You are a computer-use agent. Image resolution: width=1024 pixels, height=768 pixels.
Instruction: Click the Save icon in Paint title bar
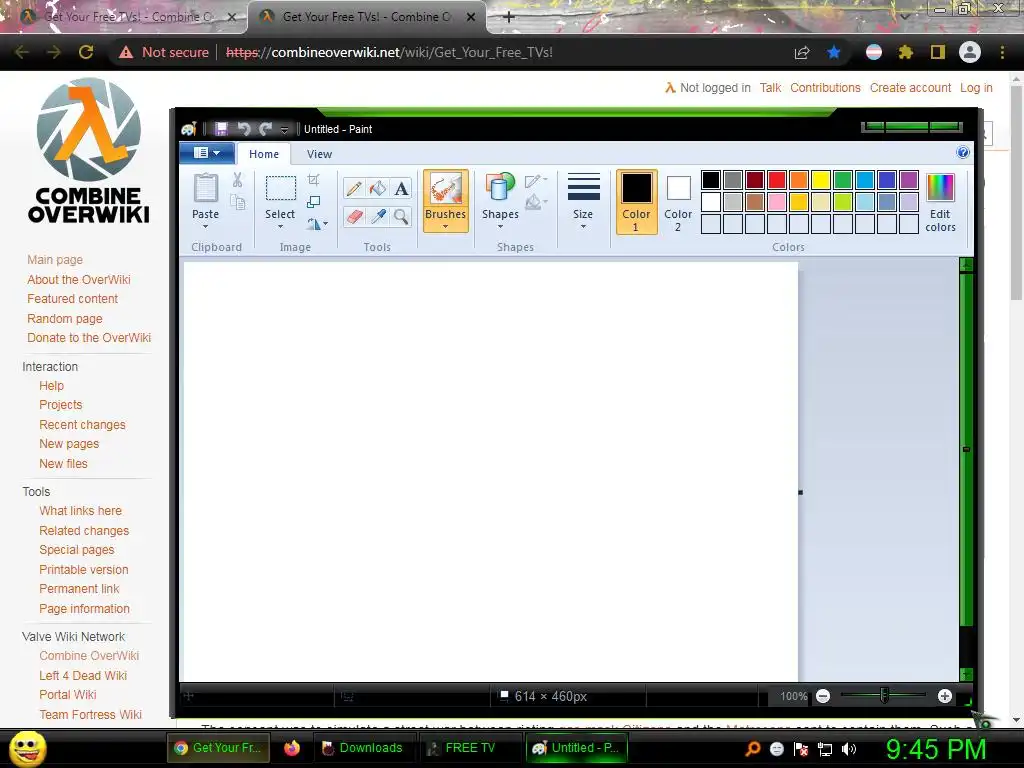(x=221, y=129)
